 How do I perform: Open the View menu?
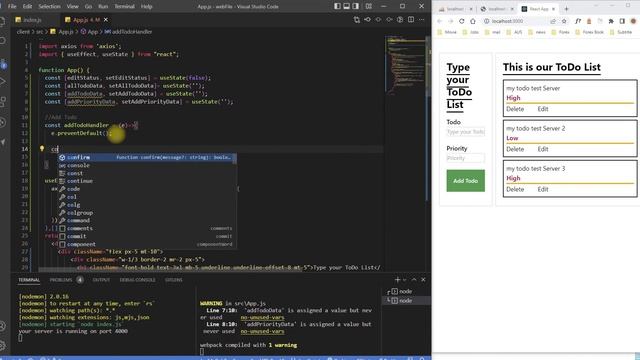coord(73,7)
